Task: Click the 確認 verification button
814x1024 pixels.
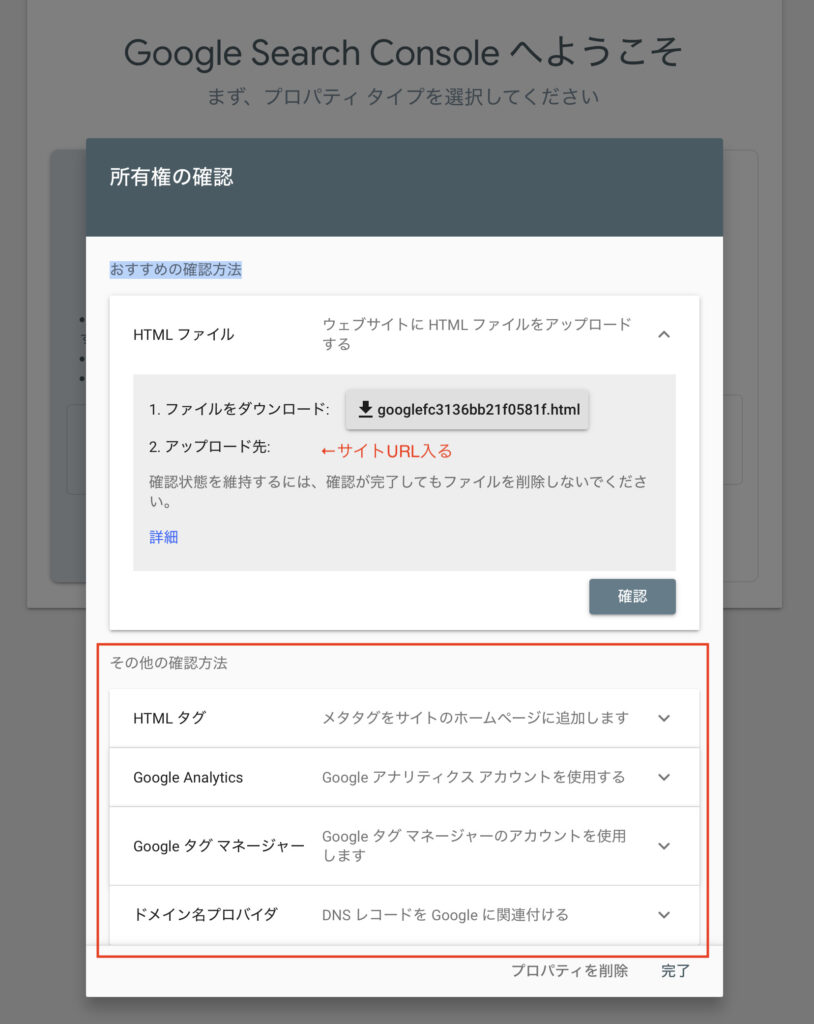Action: pos(632,596)
